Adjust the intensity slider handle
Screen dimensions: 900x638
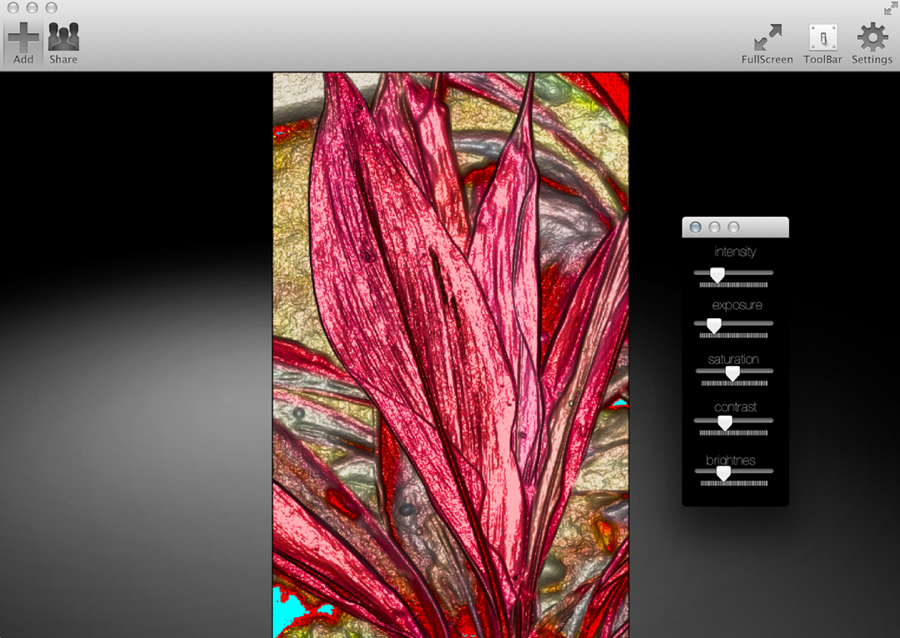[x=717, y=275]
